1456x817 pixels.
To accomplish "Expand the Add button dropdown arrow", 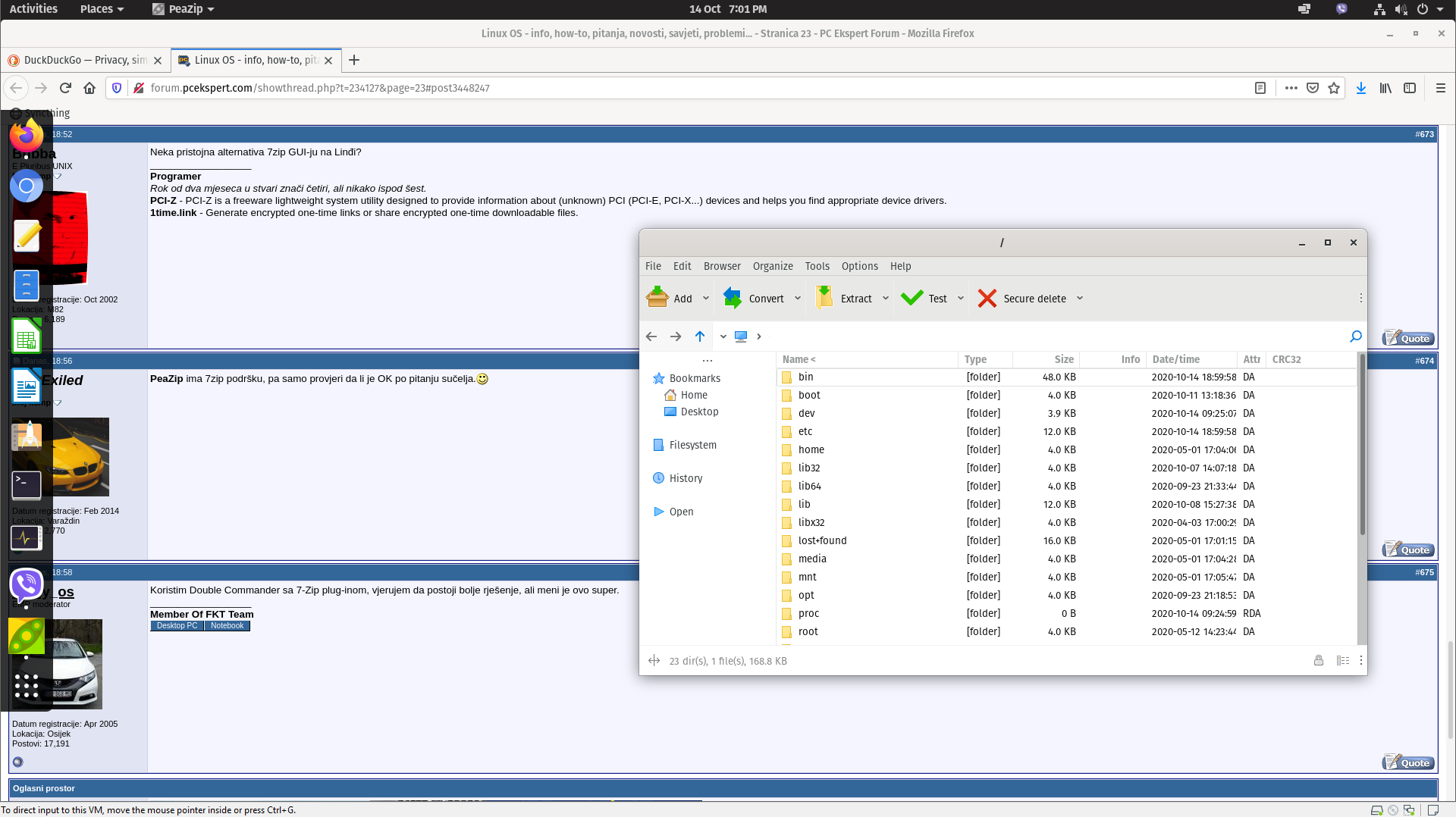I will pyautogui.click(x=706, y=299).
